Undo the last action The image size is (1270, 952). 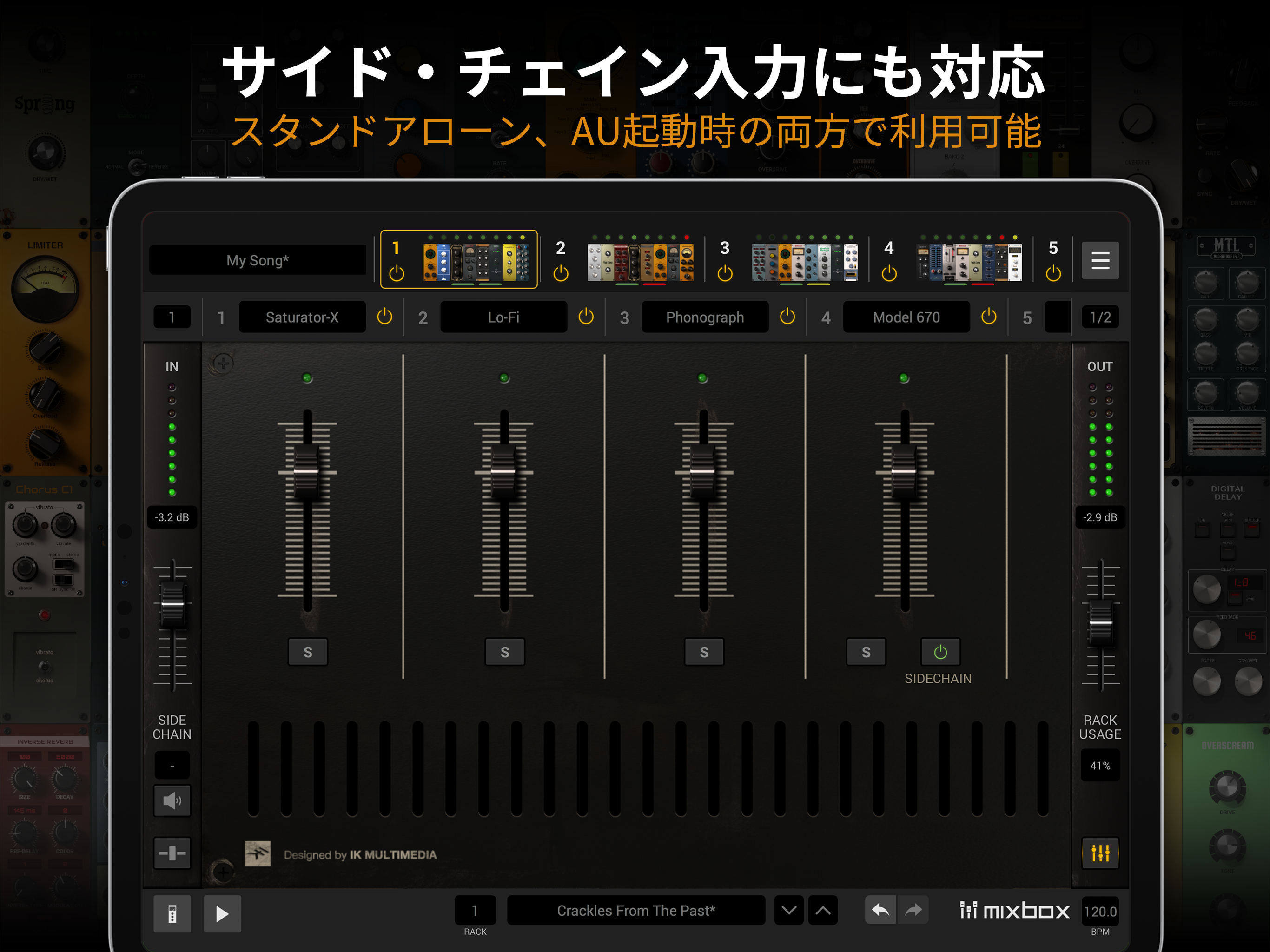(880, 910)
